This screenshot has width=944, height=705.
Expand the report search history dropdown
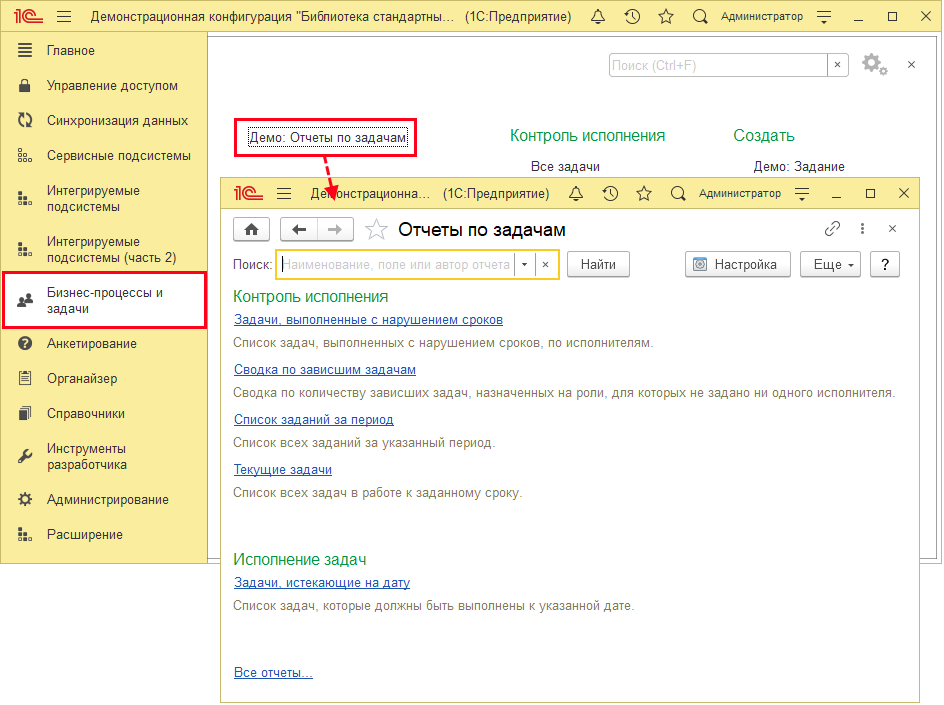click(x=525, y=264)
